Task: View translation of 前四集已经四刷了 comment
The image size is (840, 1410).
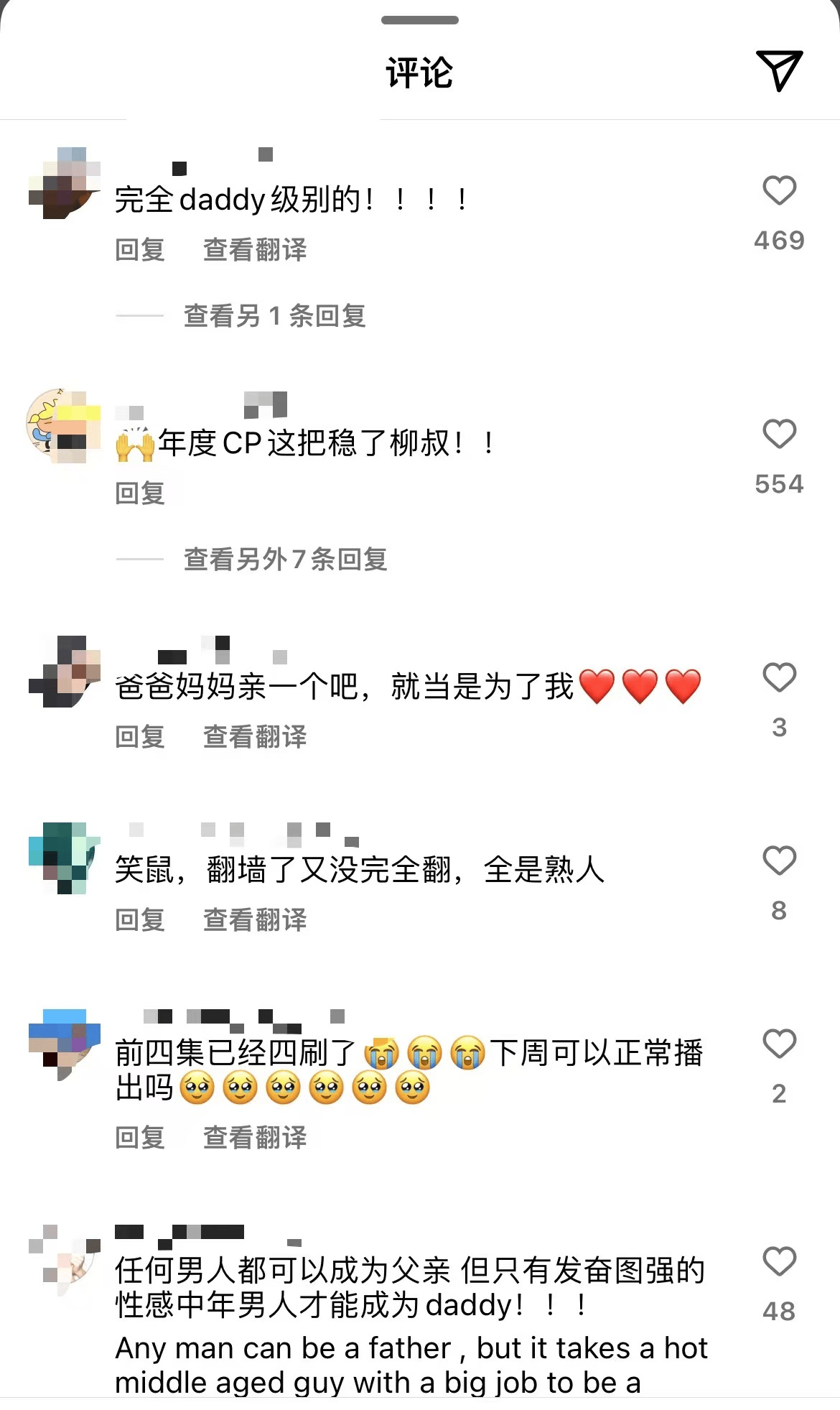Action: pos(255,1138)
